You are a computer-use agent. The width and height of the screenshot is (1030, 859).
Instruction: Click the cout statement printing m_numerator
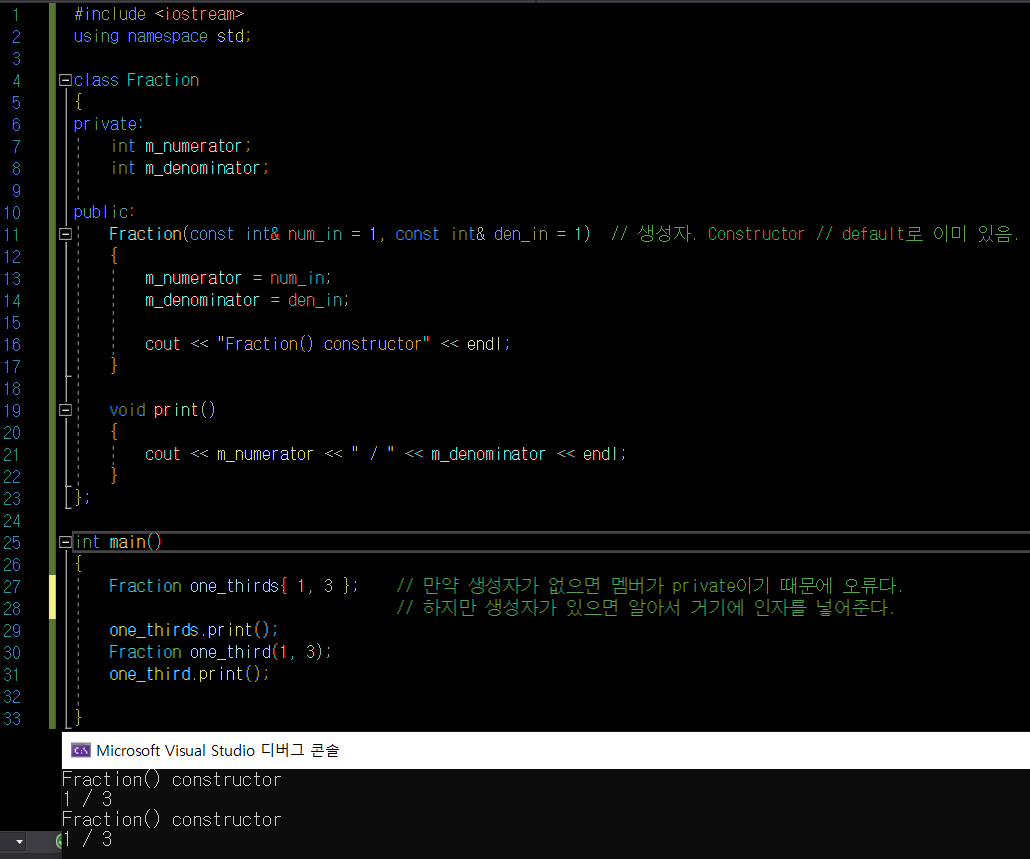tap(386, 454)
